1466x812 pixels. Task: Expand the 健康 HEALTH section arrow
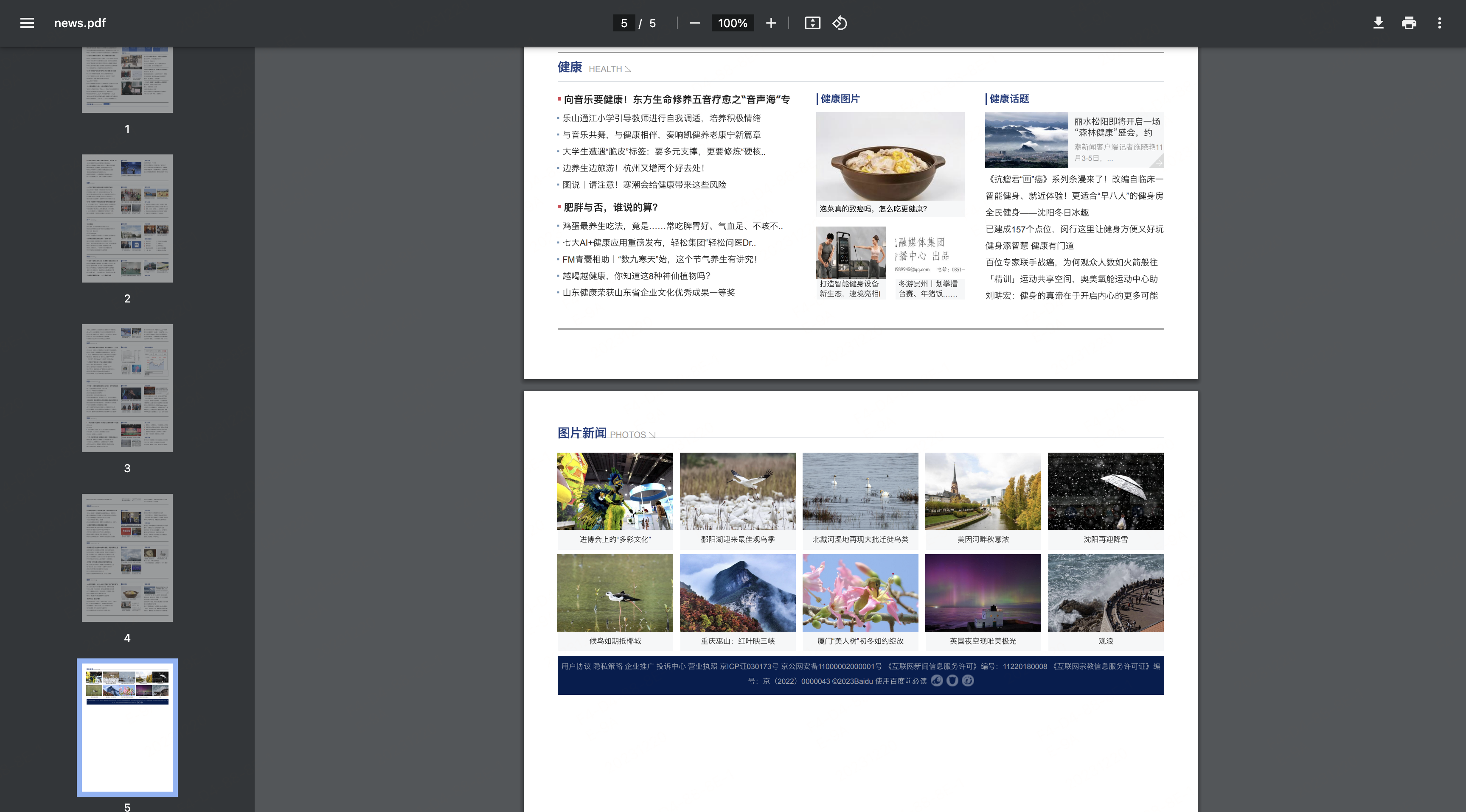click(x=628, y=70)
